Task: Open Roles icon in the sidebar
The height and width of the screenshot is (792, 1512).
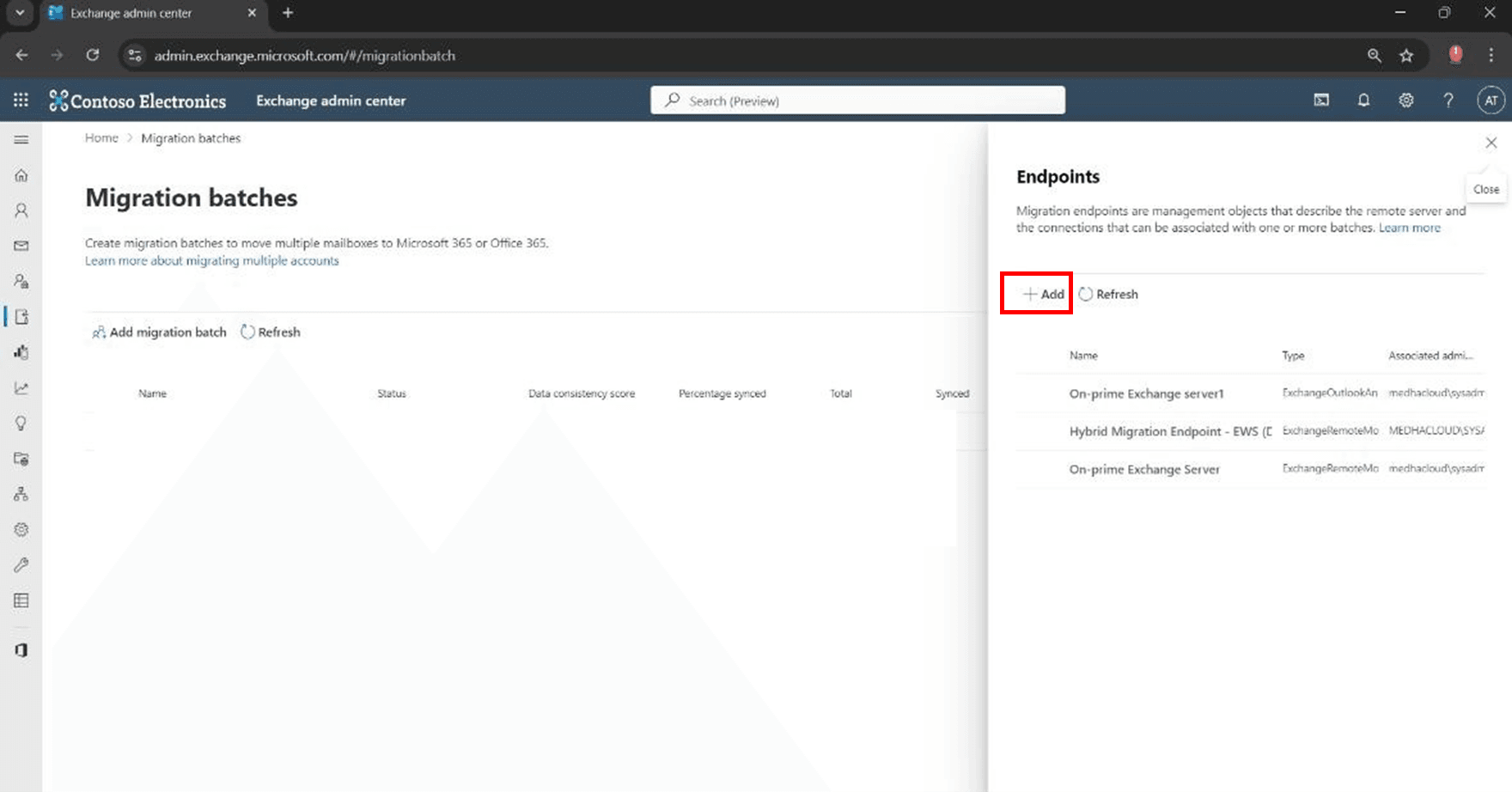Action: [x=21, y=282]
